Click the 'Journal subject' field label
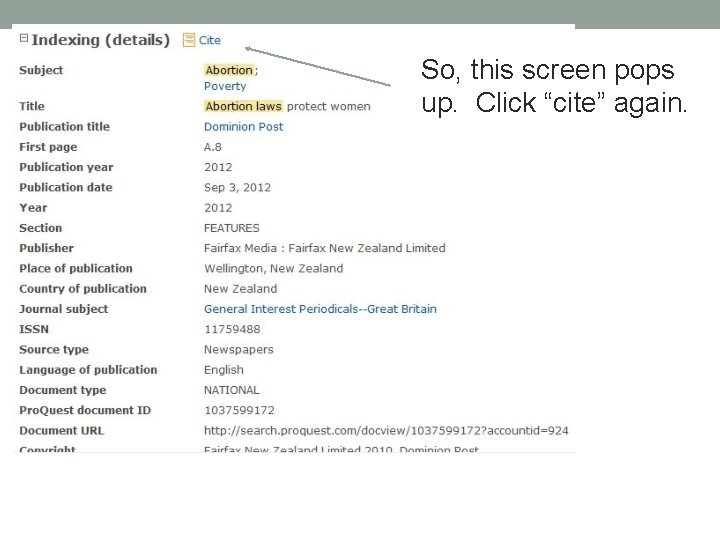This screenshot has height=540, width=720. click(x=63, y=309)
